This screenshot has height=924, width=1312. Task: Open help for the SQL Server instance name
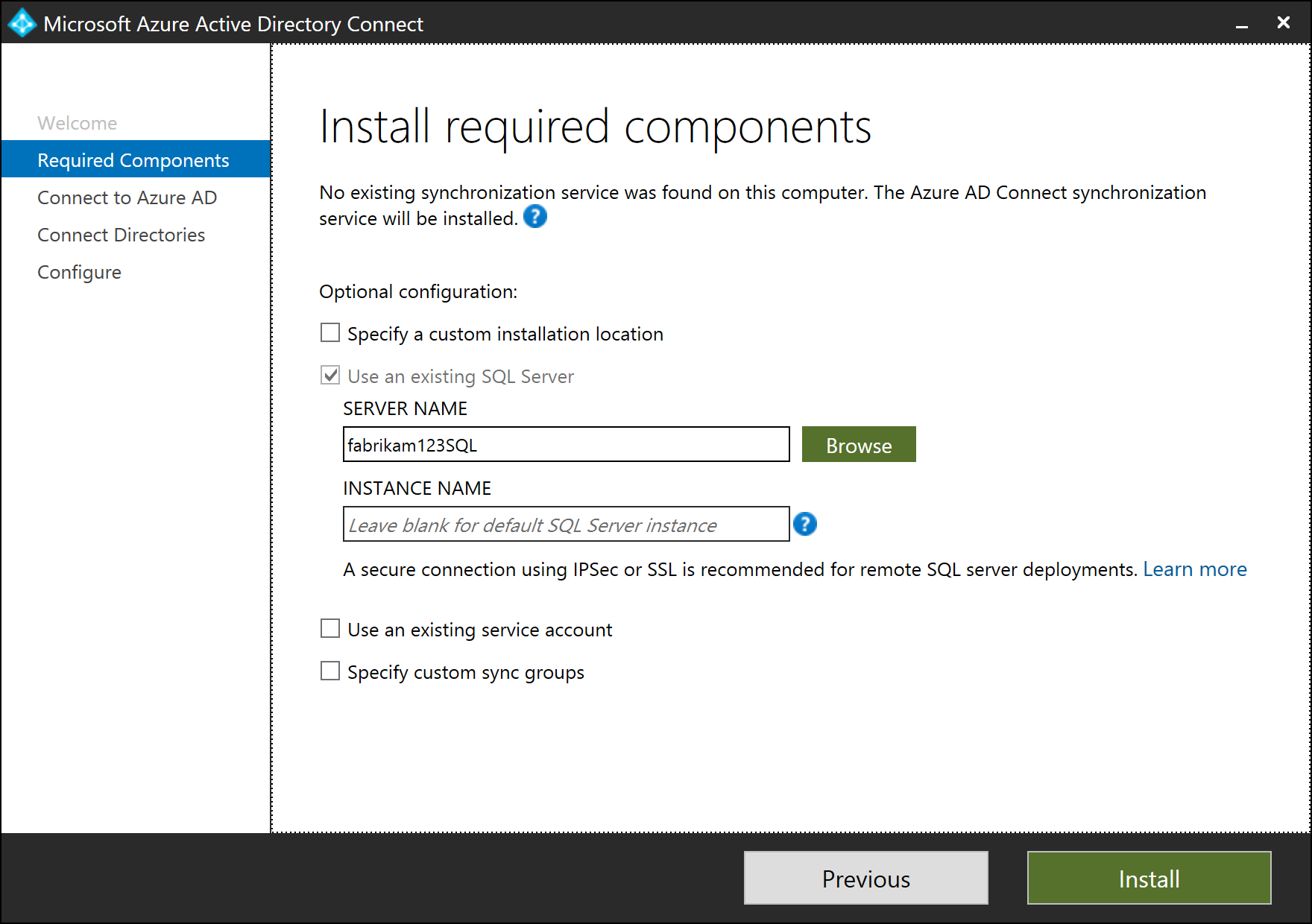click(805, 525)
